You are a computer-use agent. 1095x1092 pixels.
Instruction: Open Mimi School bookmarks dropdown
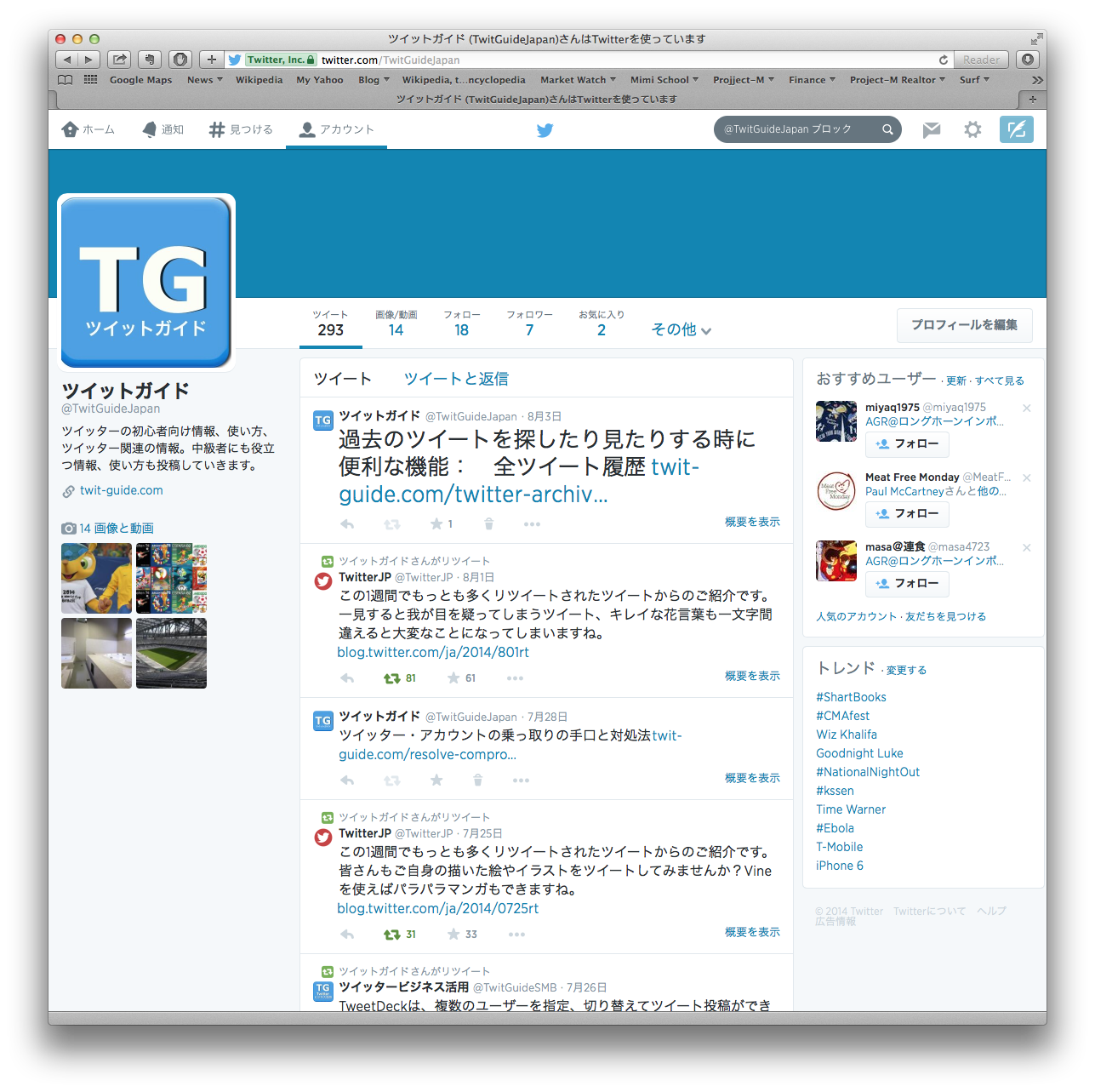tap(664, 80)
